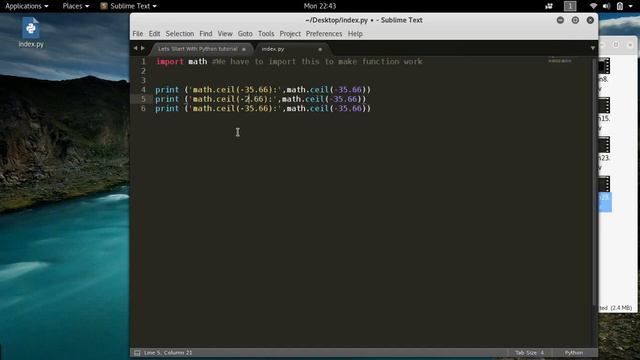Screen dimensions: 640x360
Task: Close the Sublime Text window
Action: point(590,20)
